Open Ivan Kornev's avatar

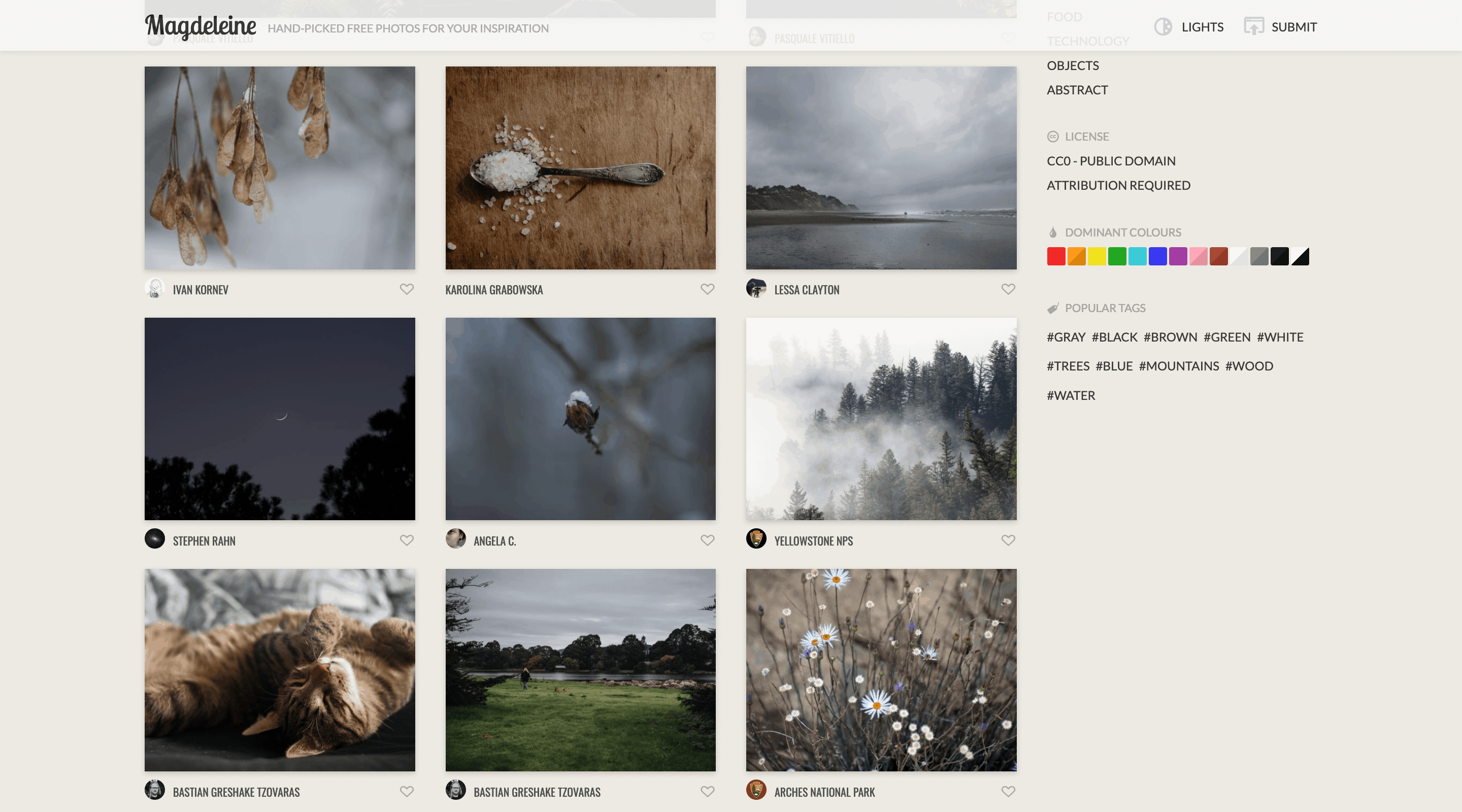[x=155, y=288]
